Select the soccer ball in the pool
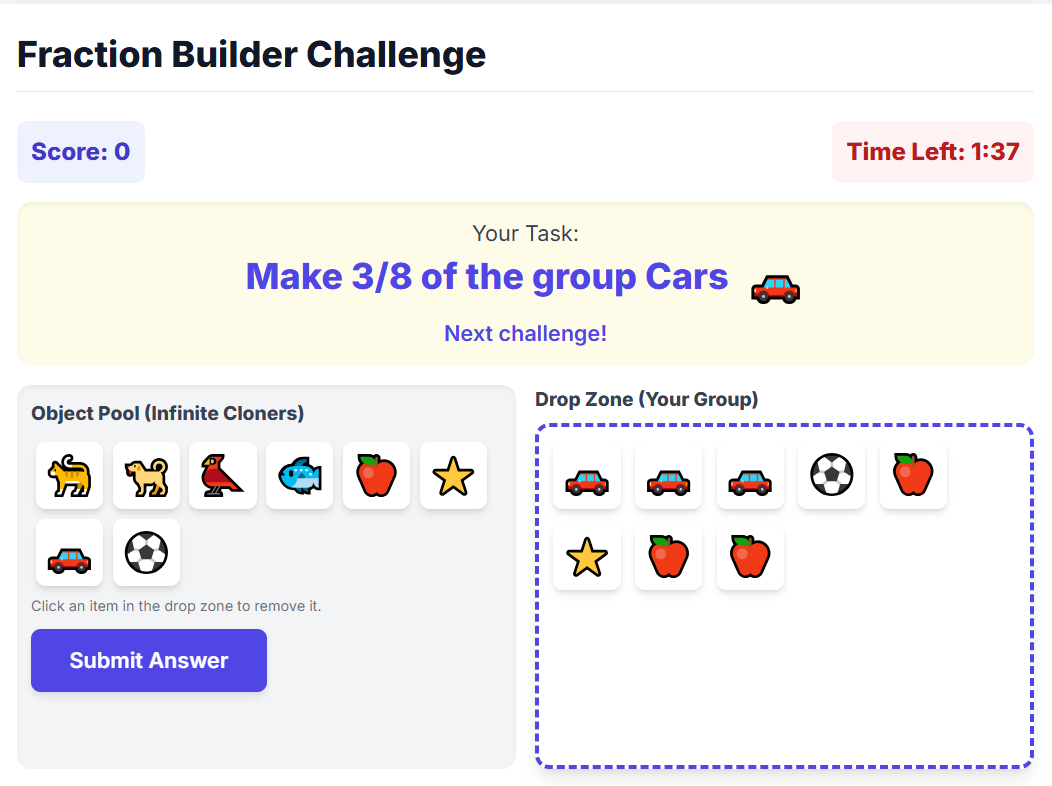This screenshot has height=786, width=1052. (x=147, y=553)
